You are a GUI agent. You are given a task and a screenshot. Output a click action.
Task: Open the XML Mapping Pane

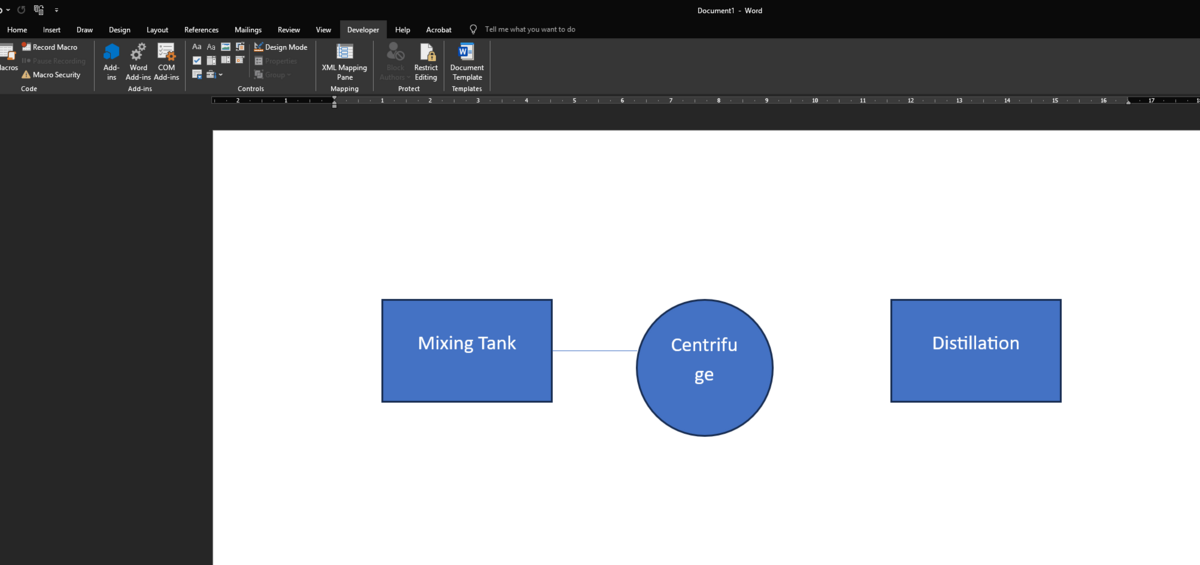344,59
